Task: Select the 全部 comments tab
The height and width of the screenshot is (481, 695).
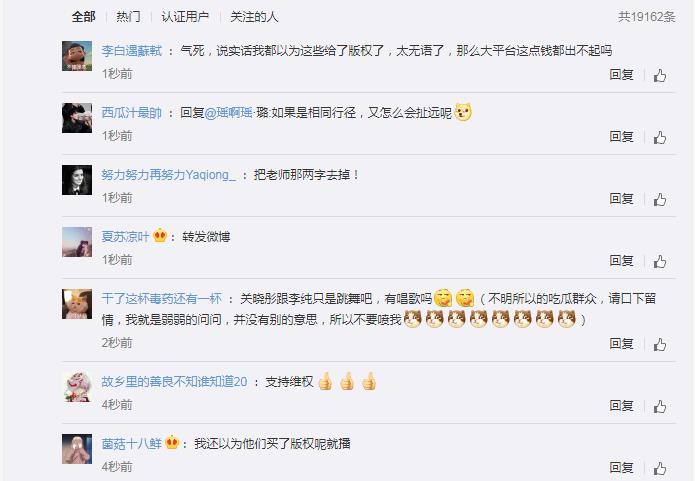Action: coord(84,17)
